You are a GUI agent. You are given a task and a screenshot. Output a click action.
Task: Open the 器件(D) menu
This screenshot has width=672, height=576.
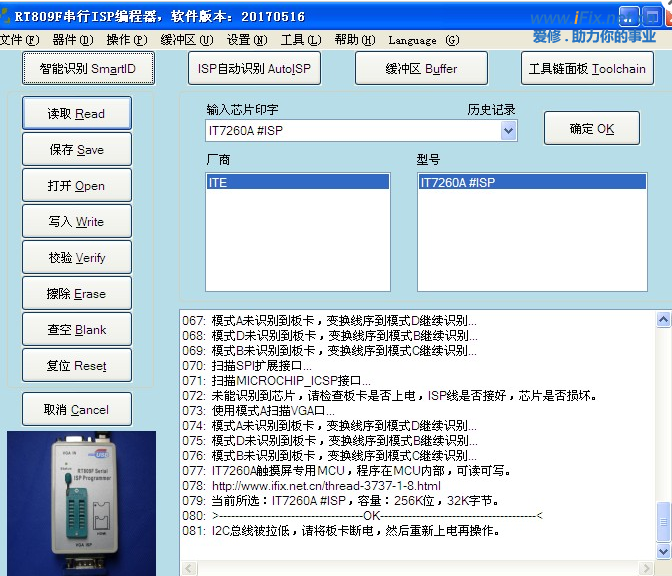pyautogui.click(x=72, y=40)
